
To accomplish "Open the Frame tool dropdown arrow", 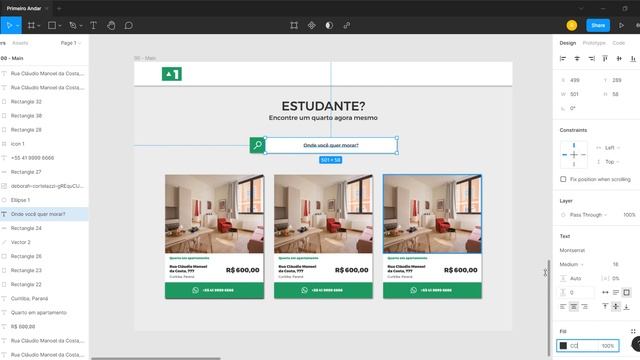I will 39,26.
